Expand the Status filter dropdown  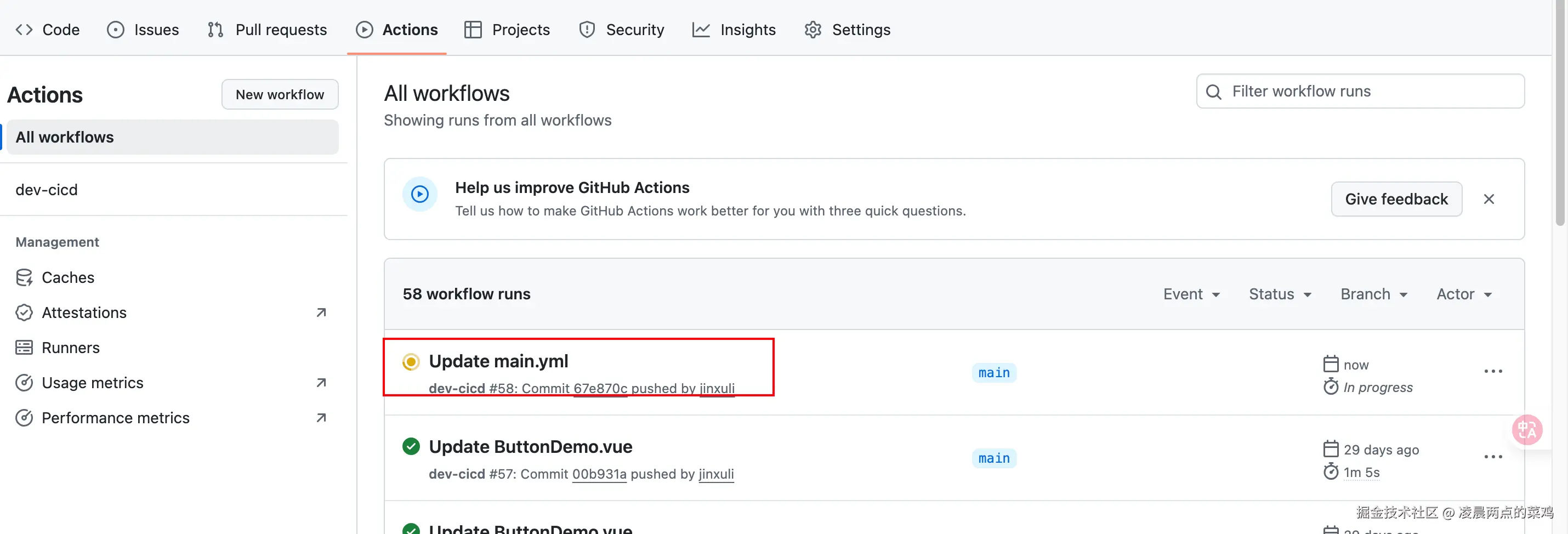(1280, 294)
